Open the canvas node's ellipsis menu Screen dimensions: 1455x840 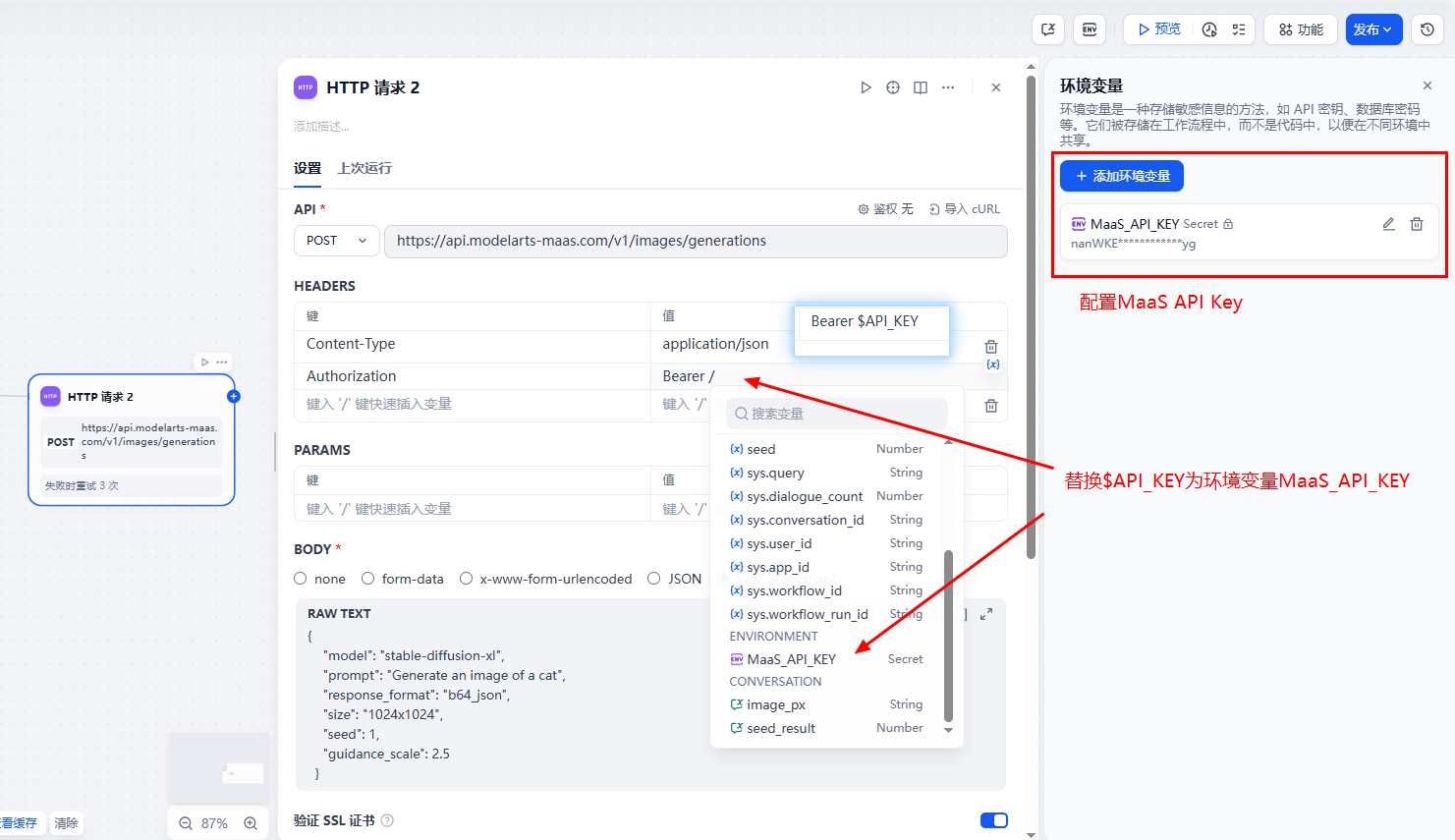click(x=222, y=362)
